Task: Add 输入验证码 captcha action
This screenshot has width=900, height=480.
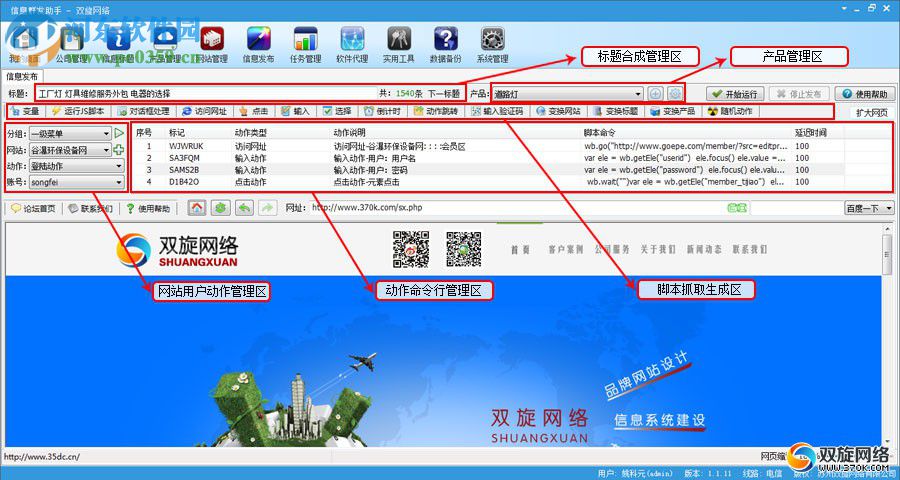Action: (497, 111)
